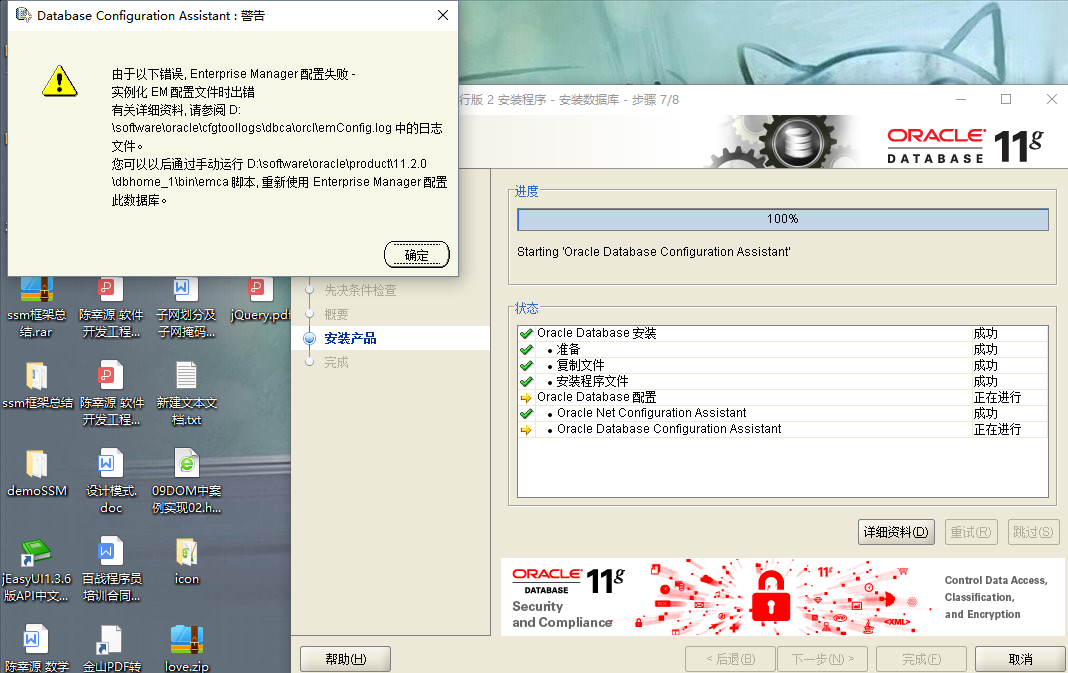Select the 复制文件 status row text
The width and height of the screenshot is (1068, 673).
580,366
